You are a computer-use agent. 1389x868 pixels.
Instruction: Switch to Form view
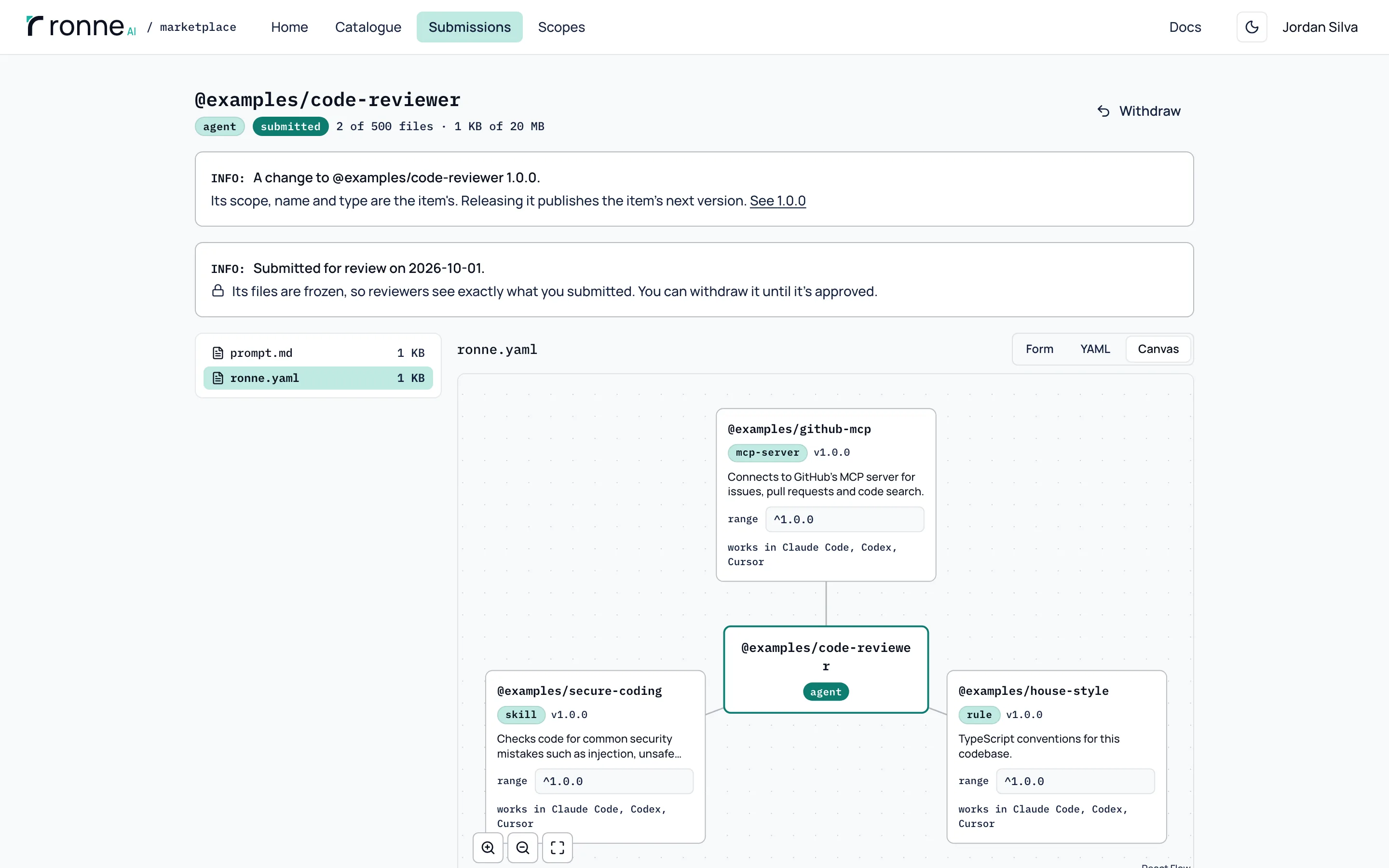click(x=1039, y=349)
